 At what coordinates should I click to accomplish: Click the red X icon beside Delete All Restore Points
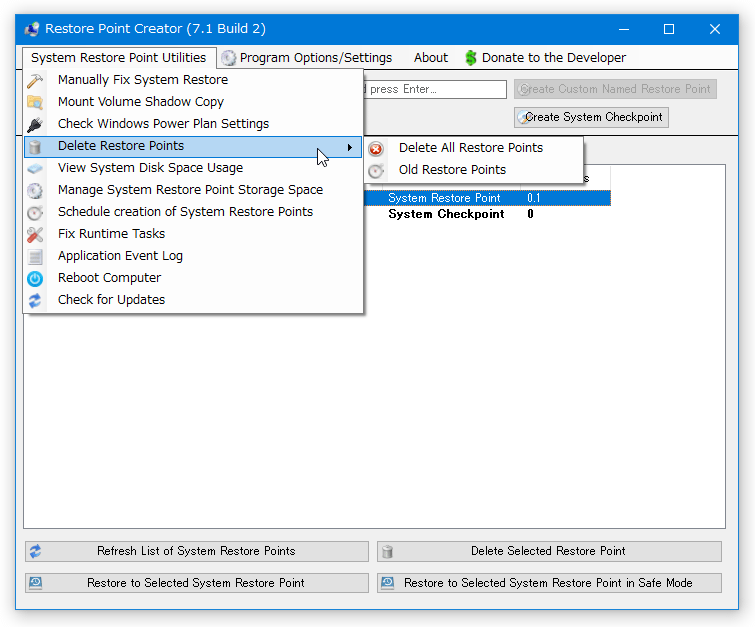(376, 149)
